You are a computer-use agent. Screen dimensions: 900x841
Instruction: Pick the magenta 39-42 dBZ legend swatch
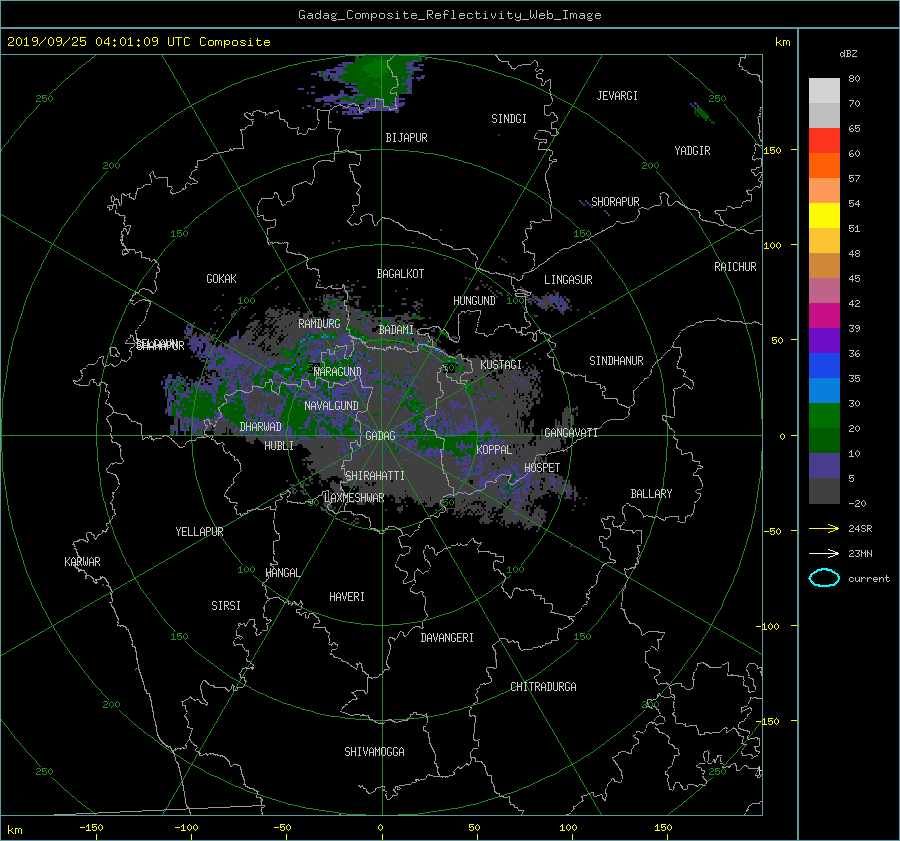[x=824, y=315]
